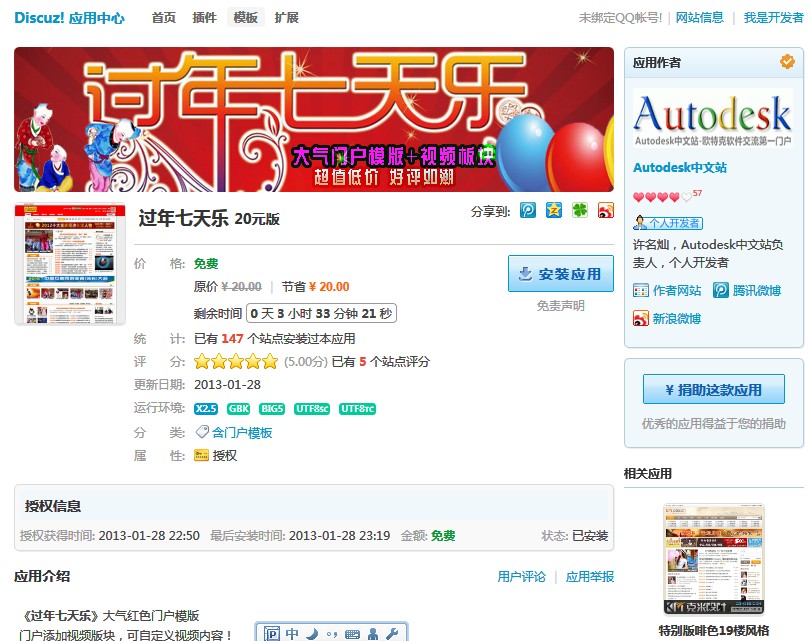Viewport: 811px width, 641px height.
Task: Open IME settings with the wrench icon
Action: (393, 633)
